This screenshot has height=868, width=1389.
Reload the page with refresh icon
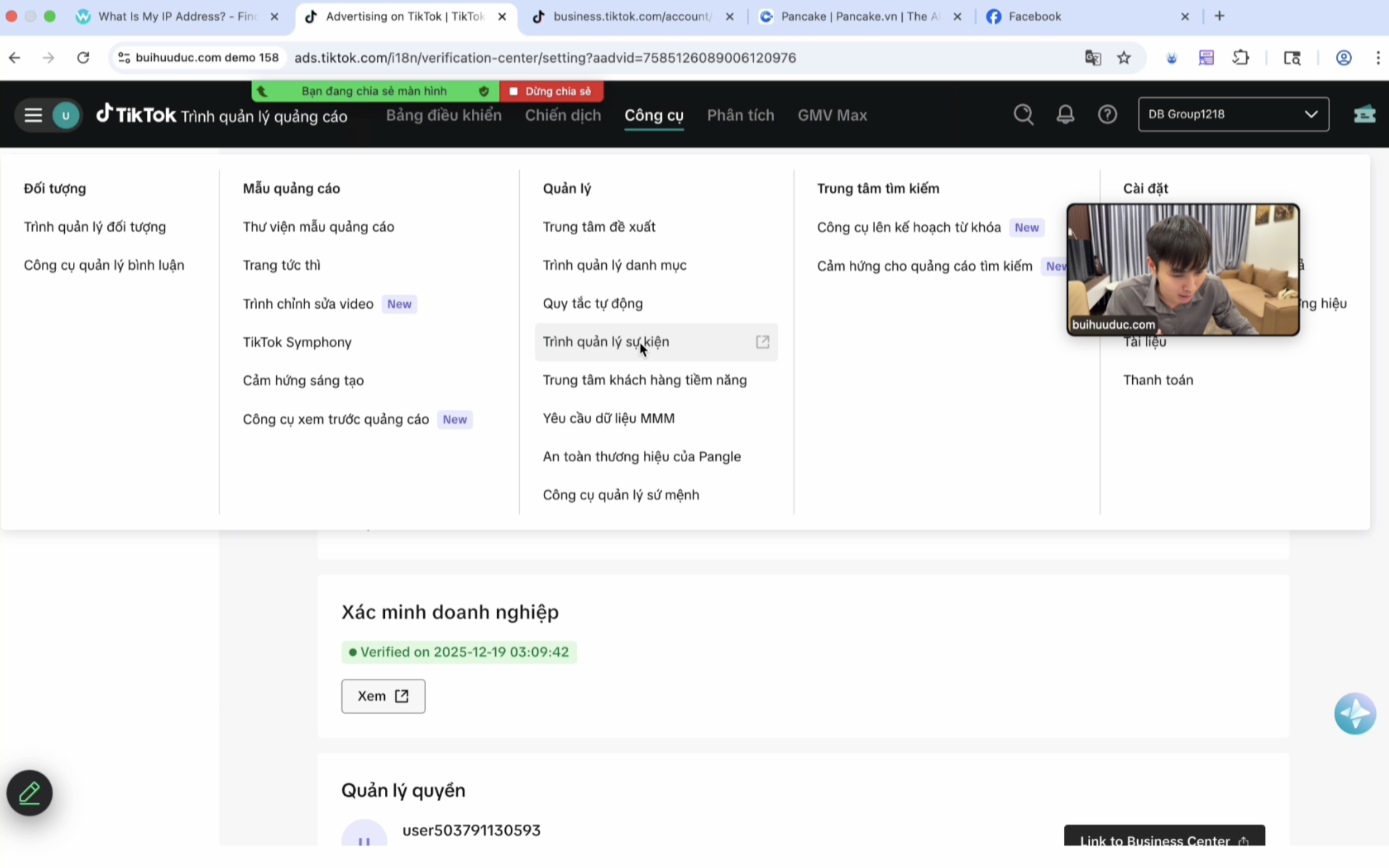83,58
